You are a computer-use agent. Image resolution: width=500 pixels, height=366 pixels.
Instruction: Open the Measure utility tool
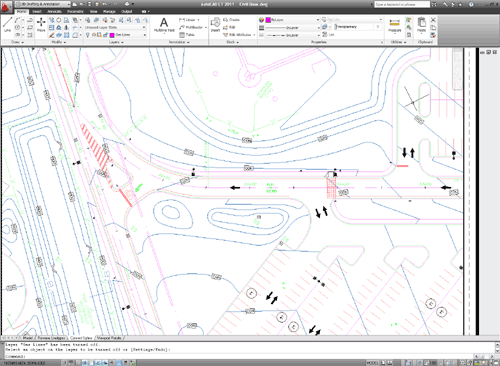coord(395,25)
